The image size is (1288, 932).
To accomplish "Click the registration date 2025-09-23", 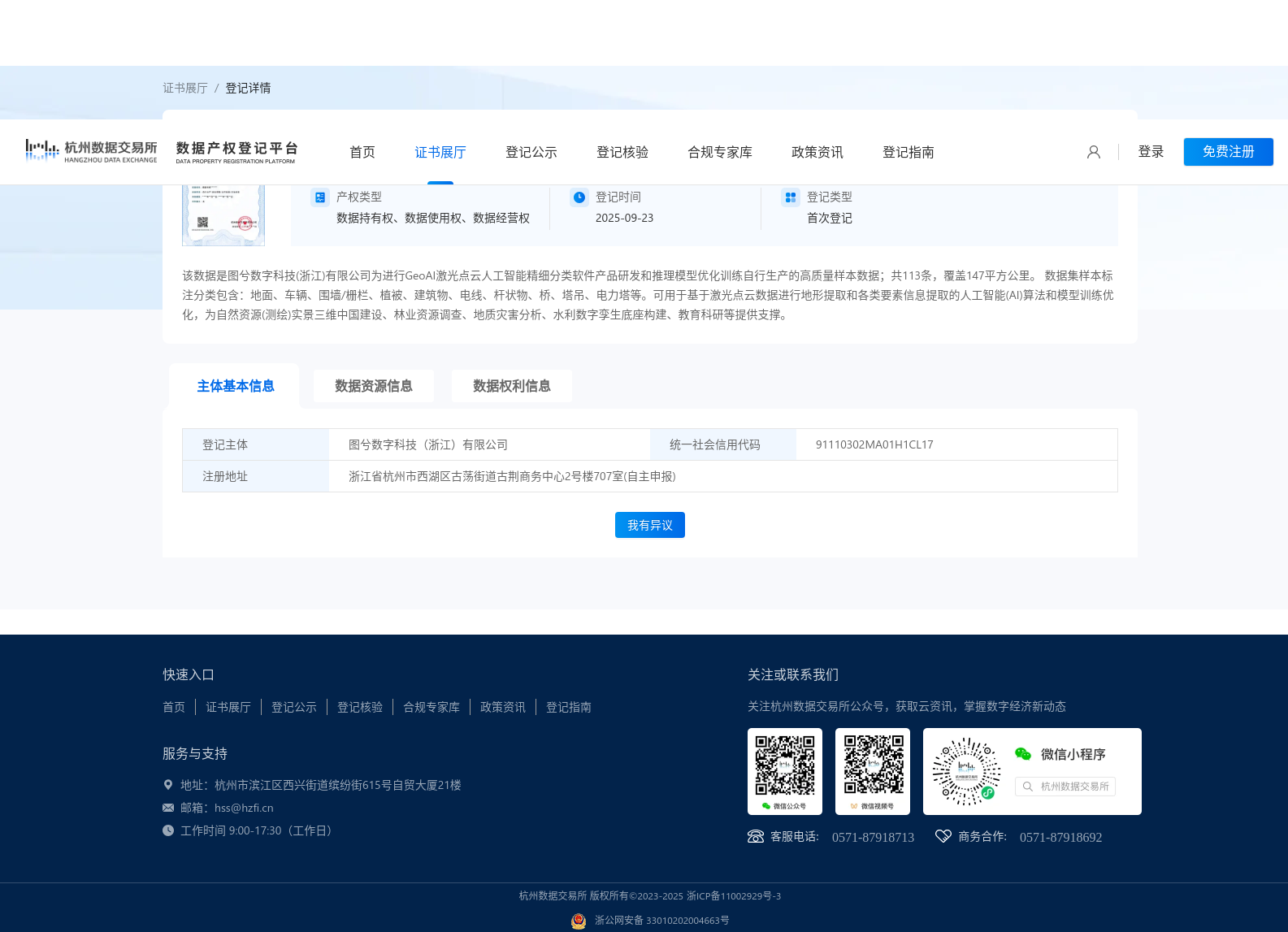I will [624, 218].
